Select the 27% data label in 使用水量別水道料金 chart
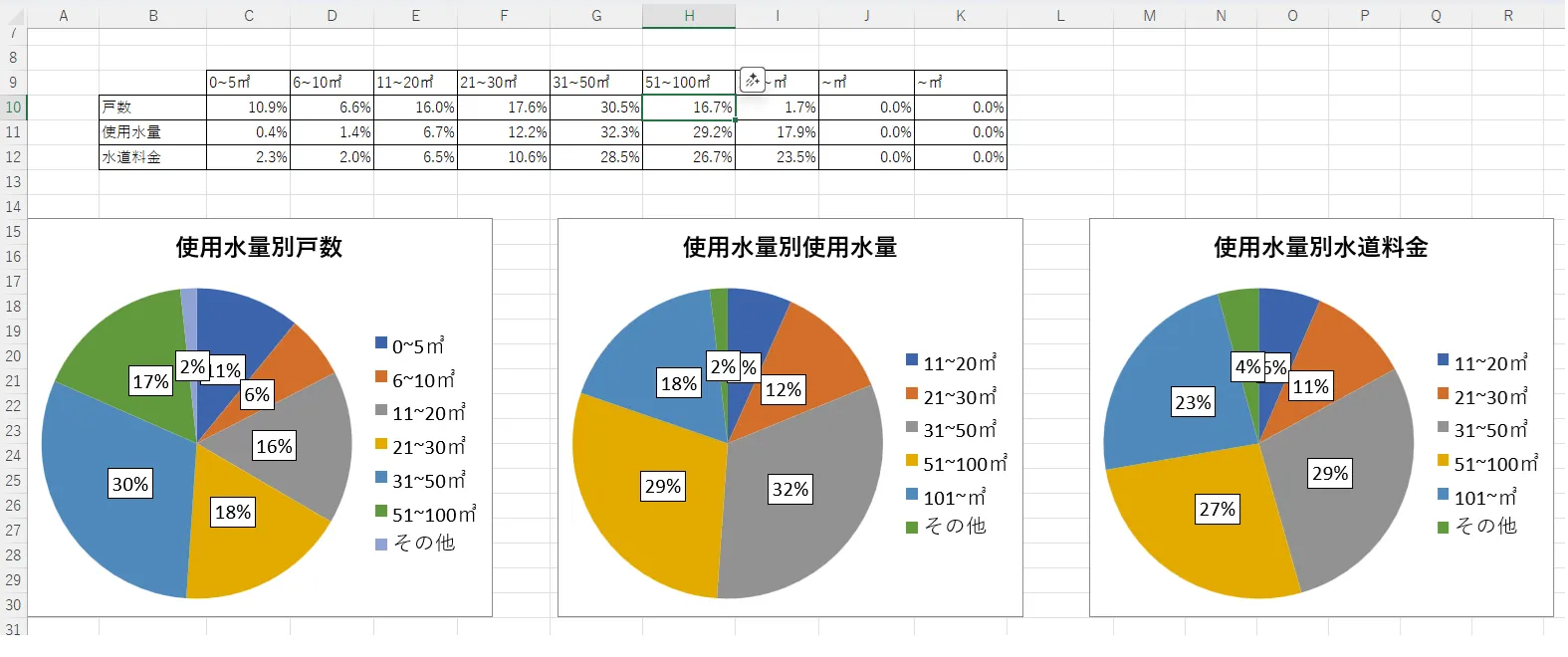Viewport: 1568px width, 657px height. 1218,509
